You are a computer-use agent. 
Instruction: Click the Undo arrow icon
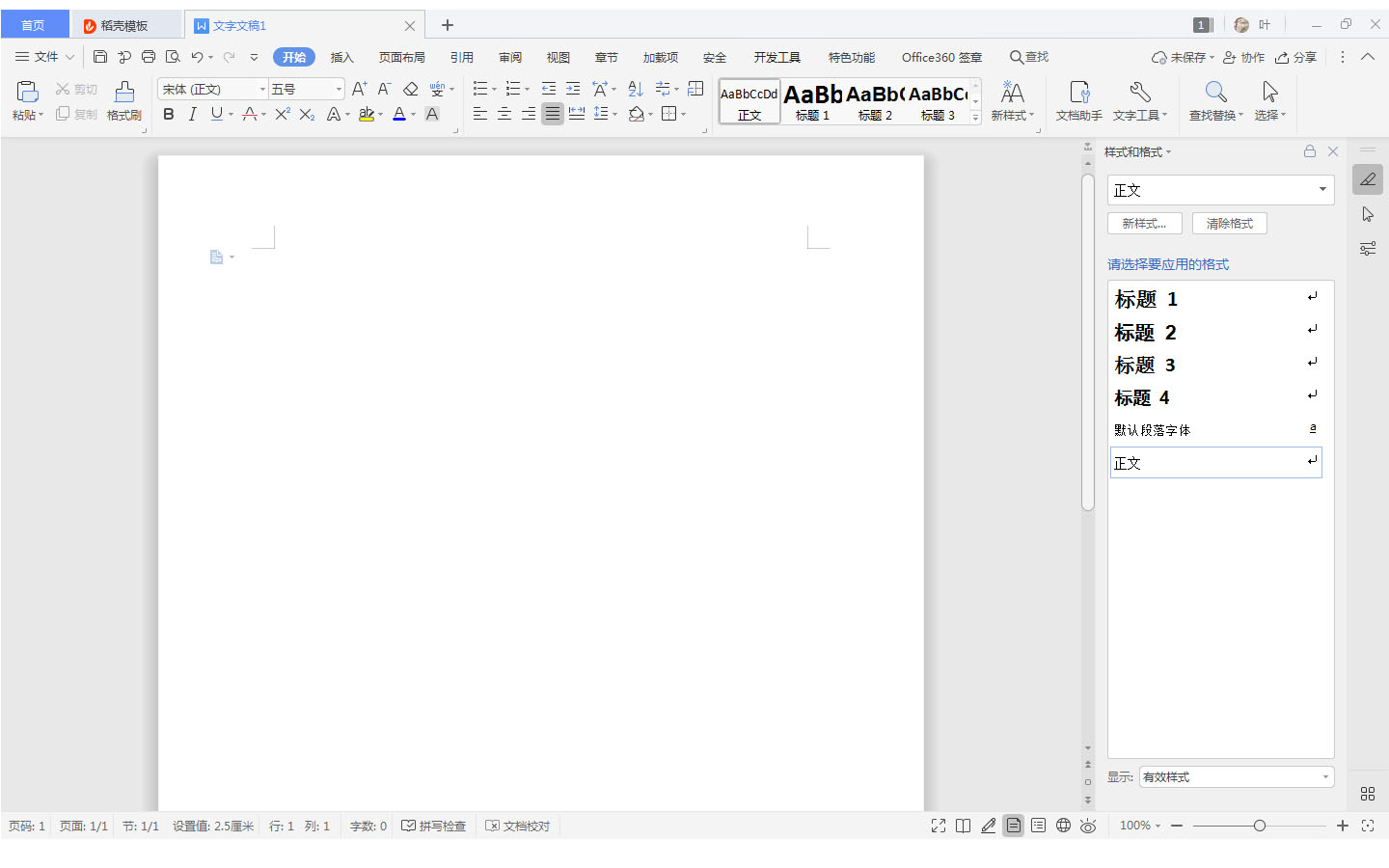(x=197, y=57)
